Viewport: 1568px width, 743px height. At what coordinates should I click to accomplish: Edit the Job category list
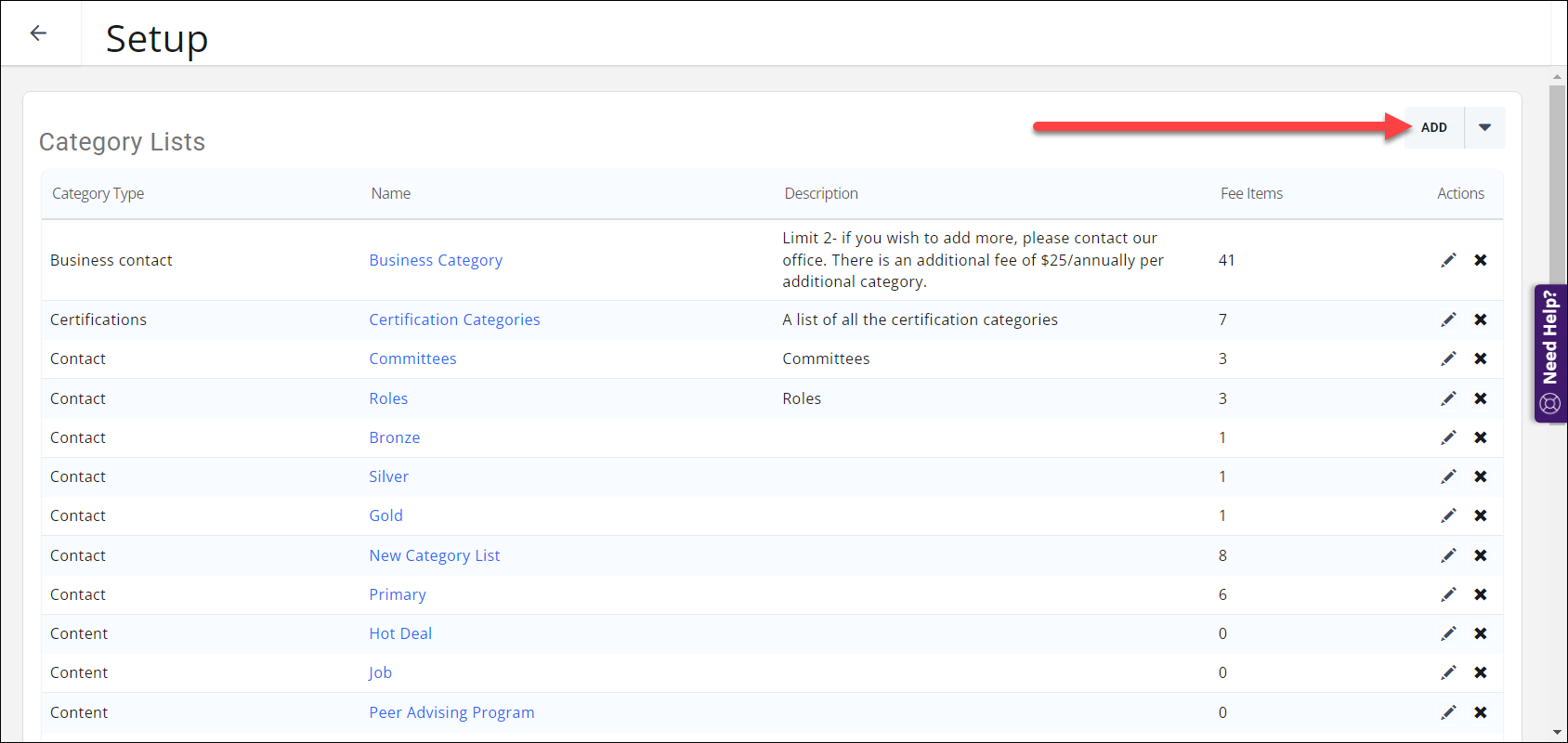coord(1448,672)
